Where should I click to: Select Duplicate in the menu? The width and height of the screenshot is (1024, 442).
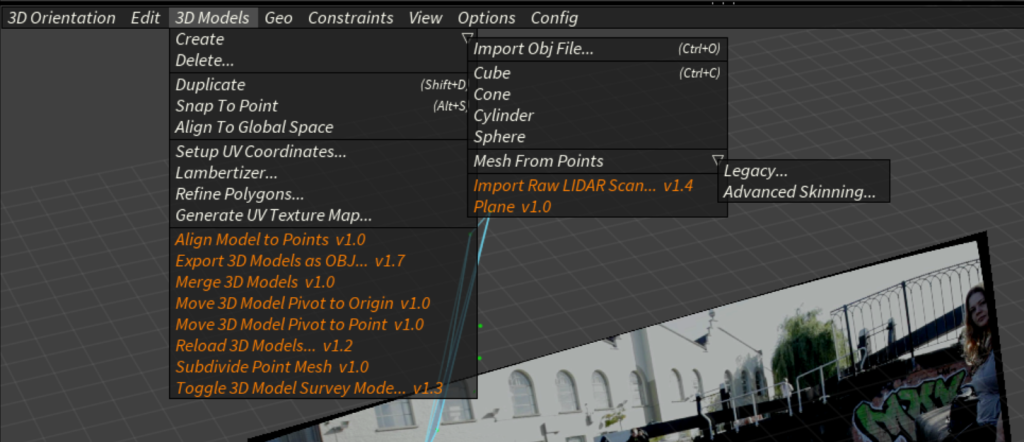(x=323, y=85)
